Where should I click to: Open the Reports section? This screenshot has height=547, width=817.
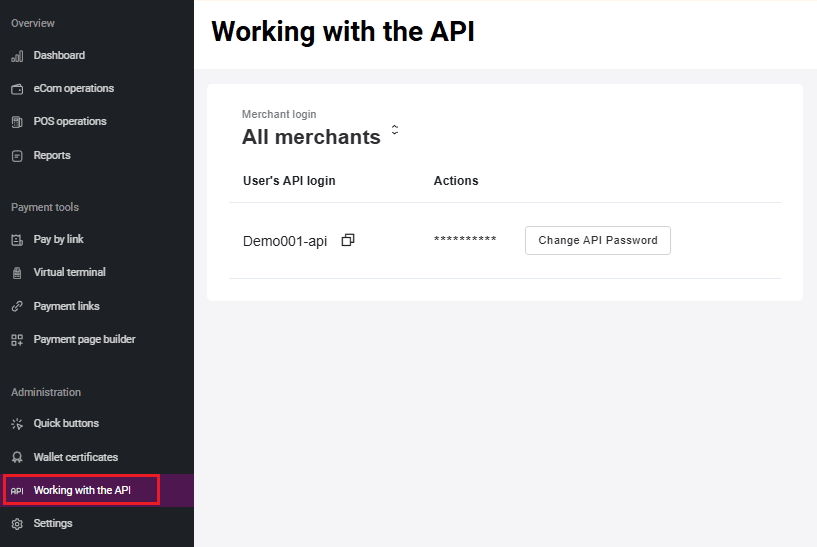[52, 156]
